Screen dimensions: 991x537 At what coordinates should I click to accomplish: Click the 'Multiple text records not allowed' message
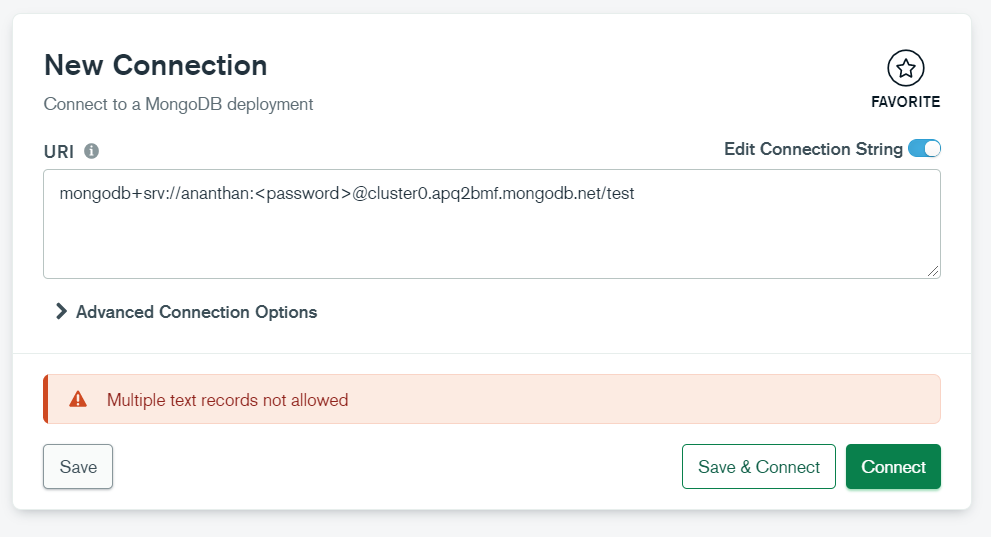pos(227,400)
